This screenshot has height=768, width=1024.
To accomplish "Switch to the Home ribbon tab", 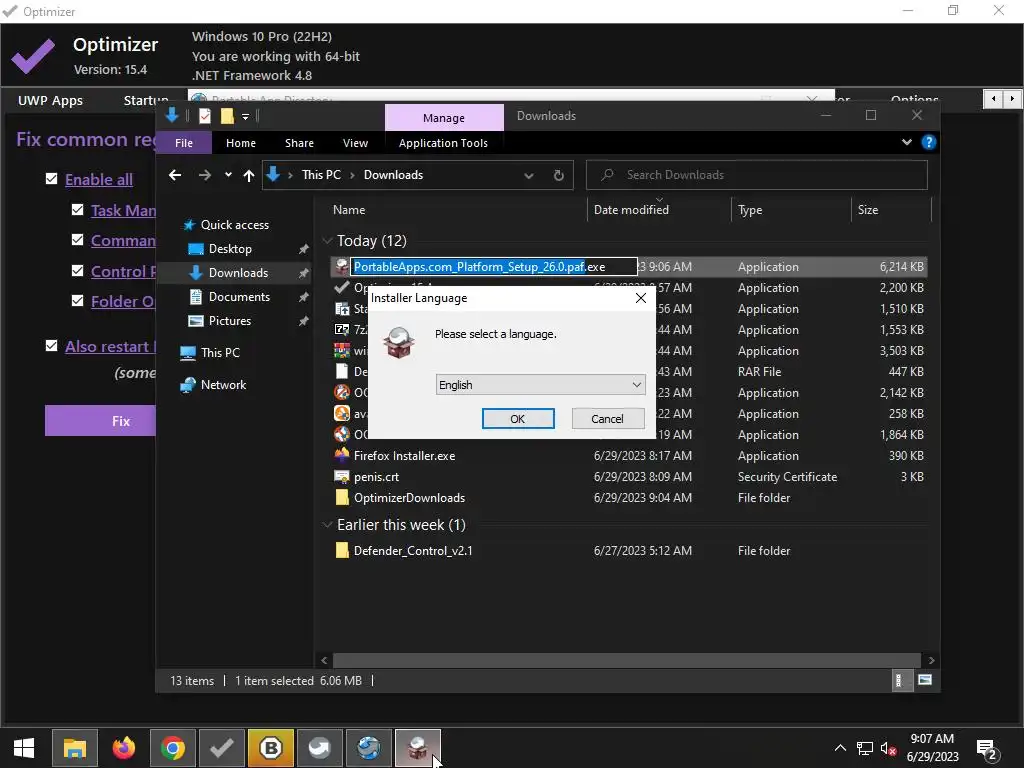I will 241,143.
